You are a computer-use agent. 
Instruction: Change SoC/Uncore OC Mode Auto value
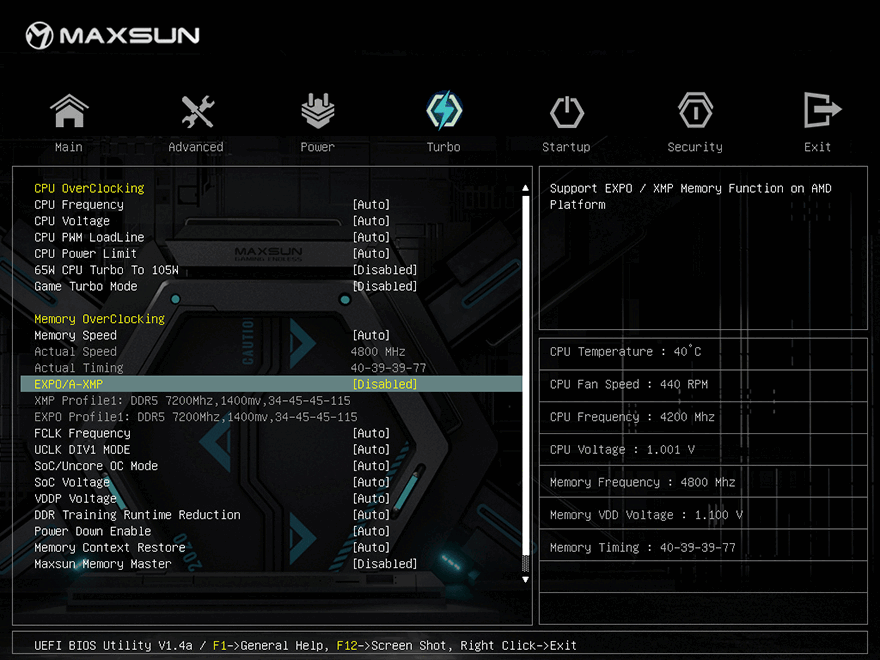tap(371, 466)
